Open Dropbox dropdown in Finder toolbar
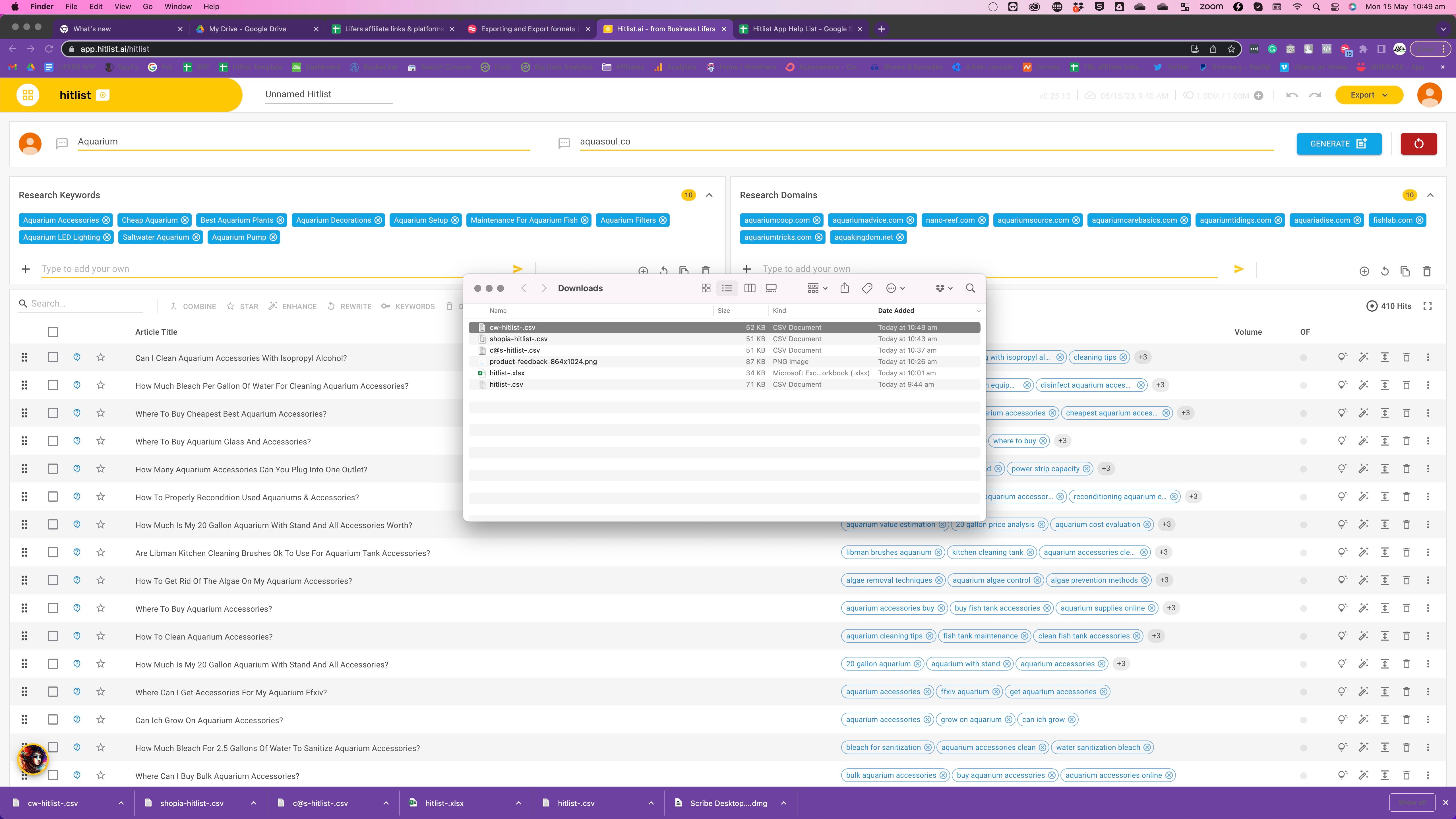This screenshot has height=819, width=1456. [944, 288]
